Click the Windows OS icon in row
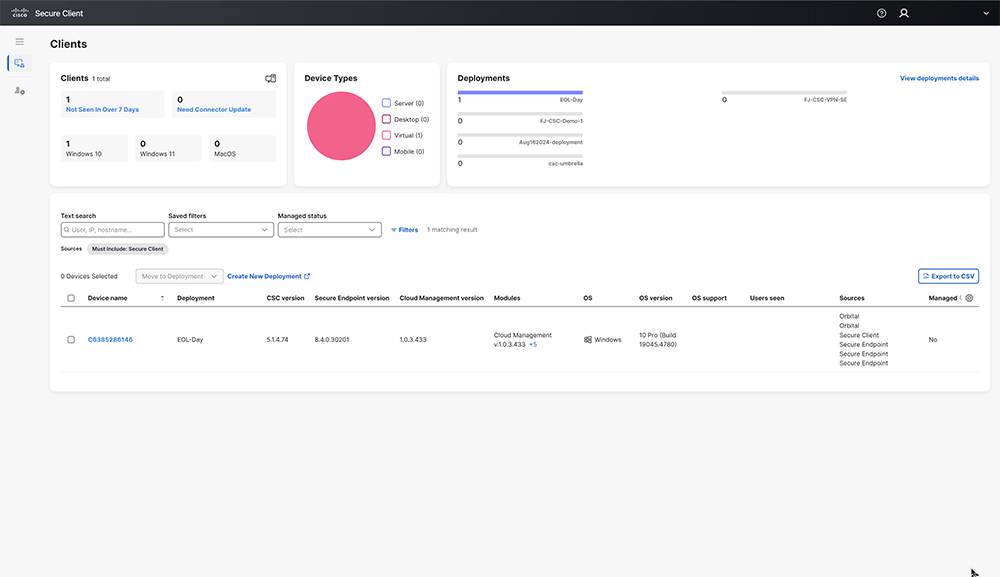The width and height of the screenshot is (1000, 577). click(587, 340)
